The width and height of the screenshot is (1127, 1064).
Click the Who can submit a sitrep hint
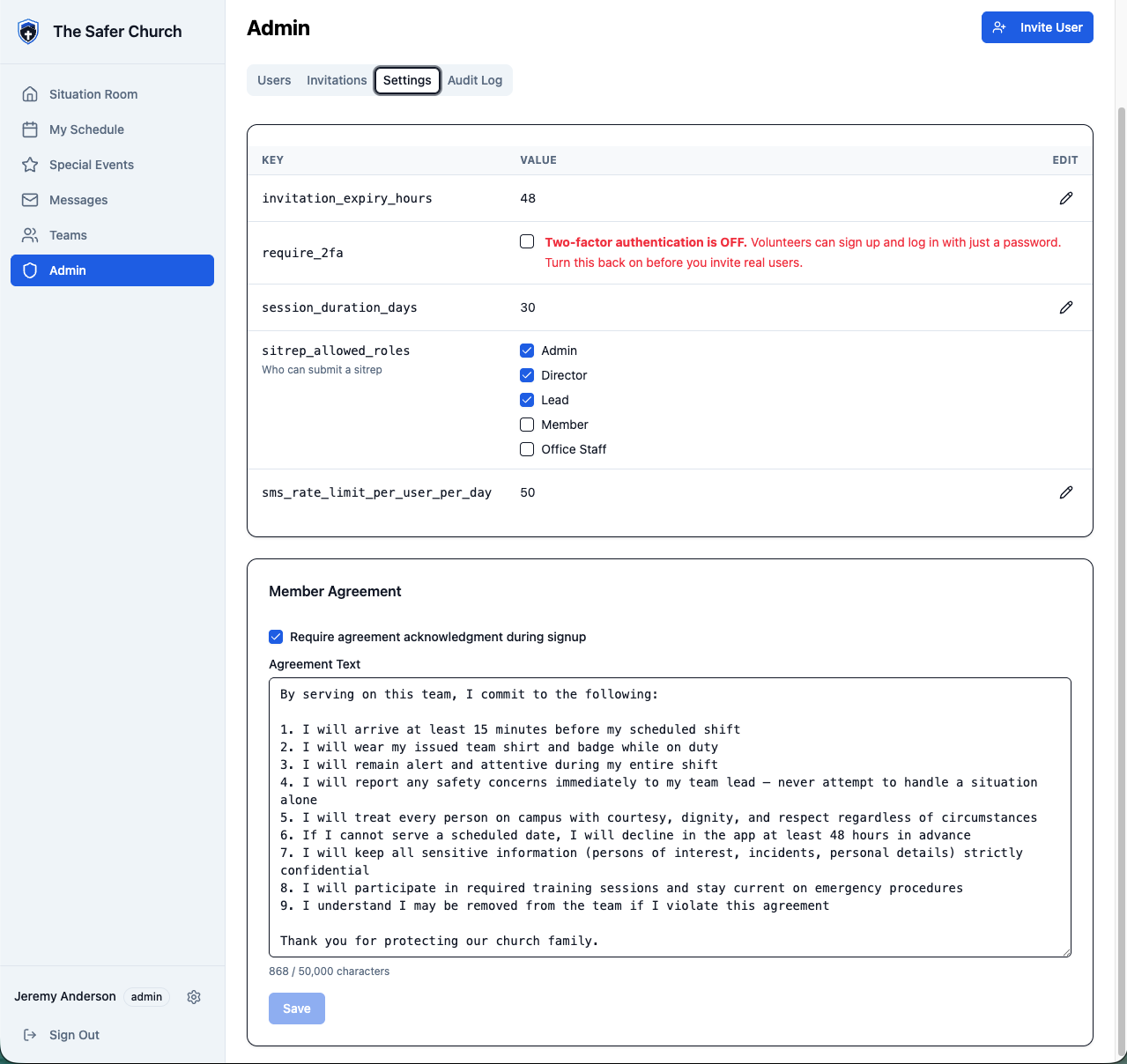(322, 370)
